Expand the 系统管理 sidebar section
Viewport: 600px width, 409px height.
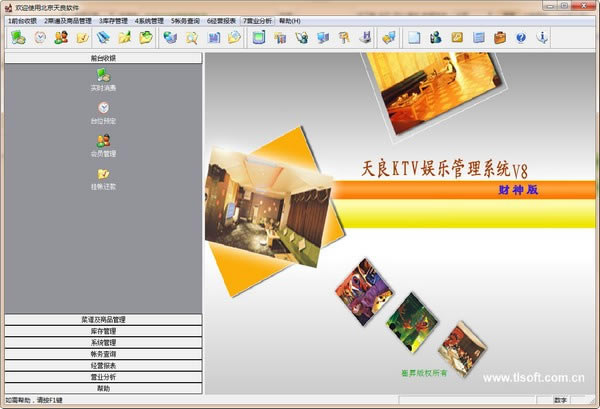click(103, 343)
